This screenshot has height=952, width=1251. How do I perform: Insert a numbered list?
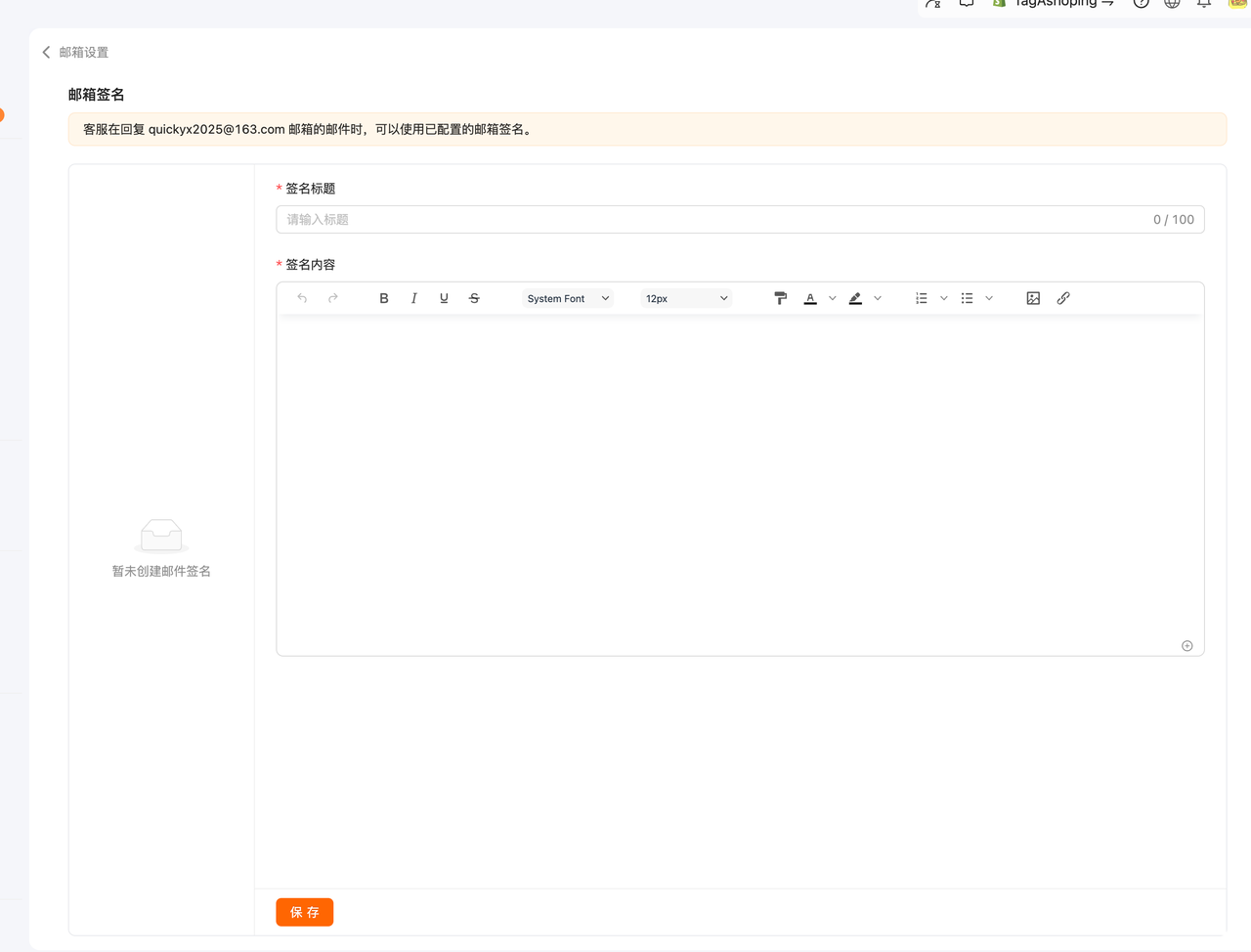922,298
